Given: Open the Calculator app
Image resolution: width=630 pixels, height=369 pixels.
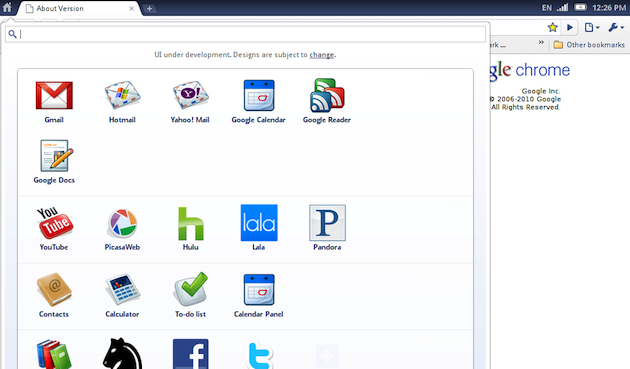Looking at the screenshot, I should (122, 290).
